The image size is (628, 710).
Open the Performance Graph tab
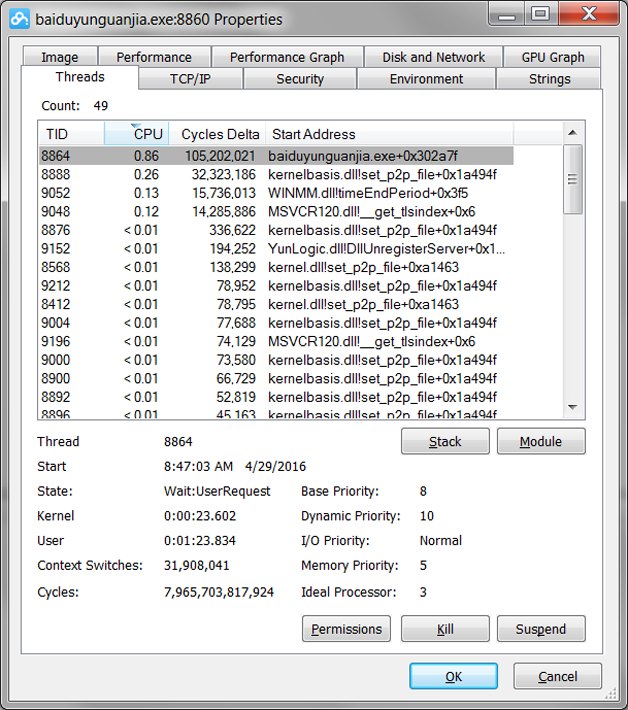287,57
